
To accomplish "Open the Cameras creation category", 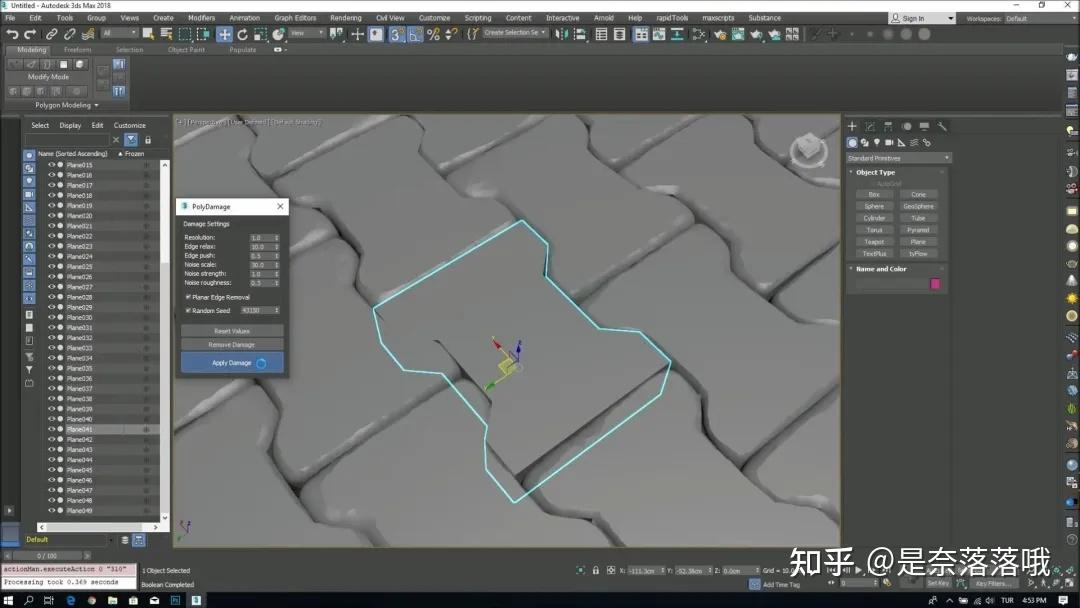I will tap(889, 143).
